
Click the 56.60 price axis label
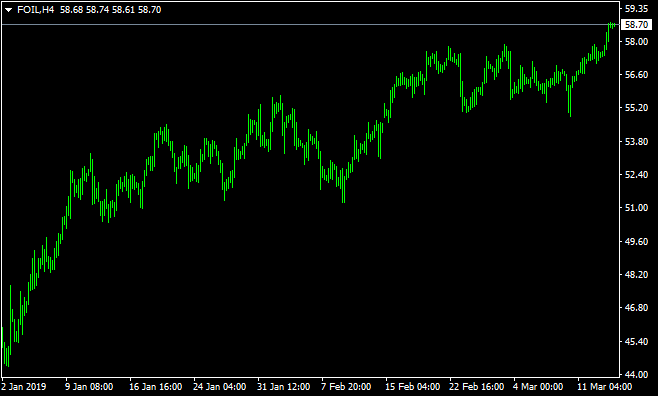pyautogui.click(x=636, y=75)
